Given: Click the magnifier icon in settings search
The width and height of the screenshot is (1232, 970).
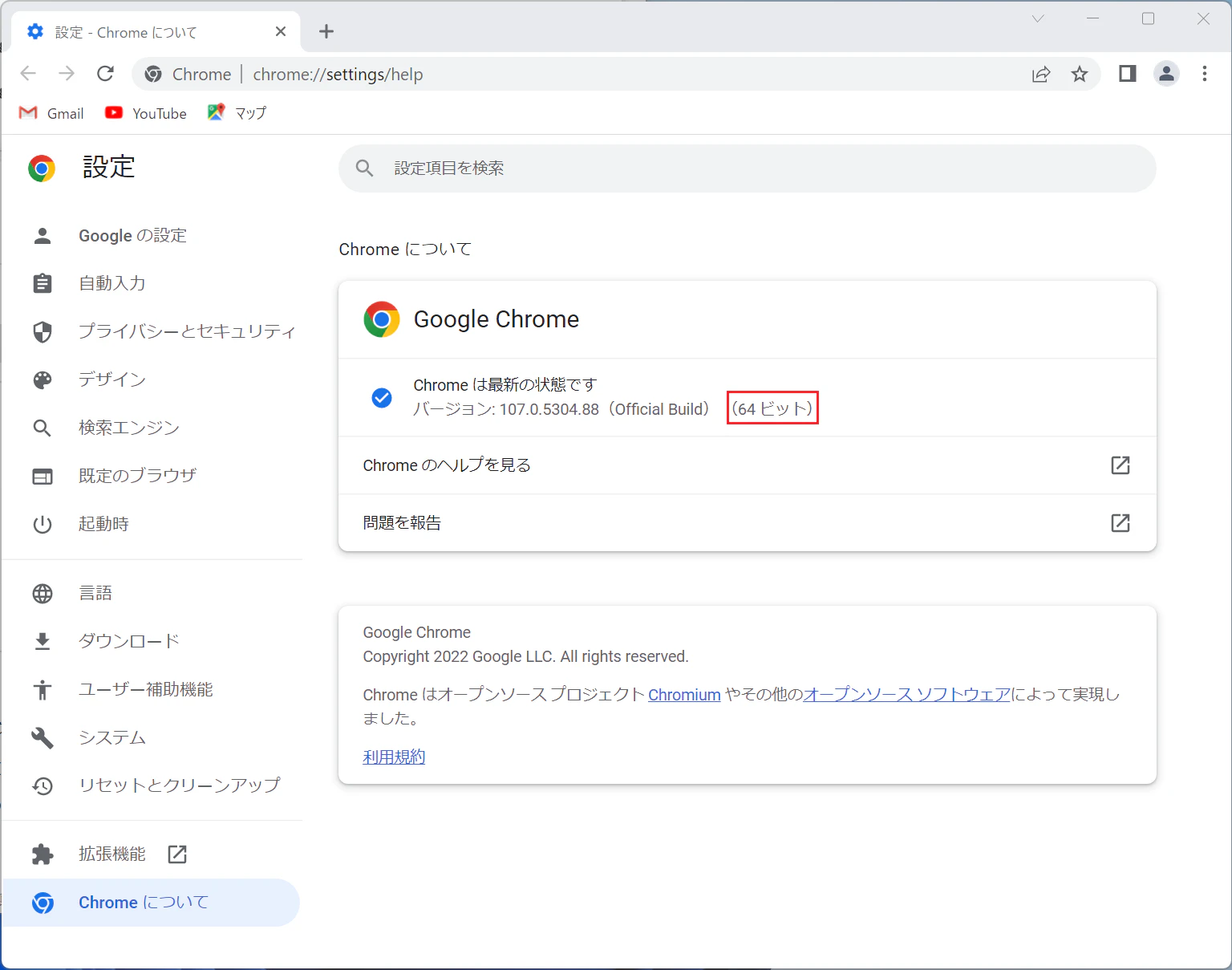Looking at the screenshot, I should point(365,168).
